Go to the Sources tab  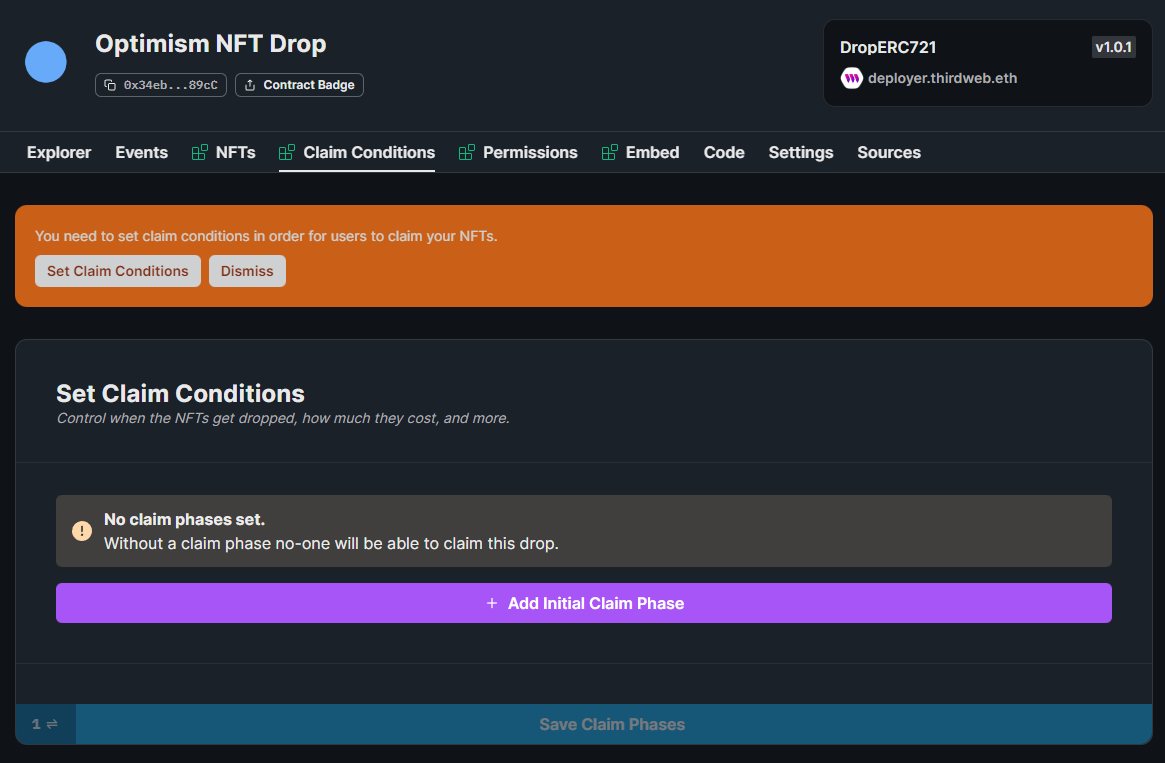(x=889, y=152)
